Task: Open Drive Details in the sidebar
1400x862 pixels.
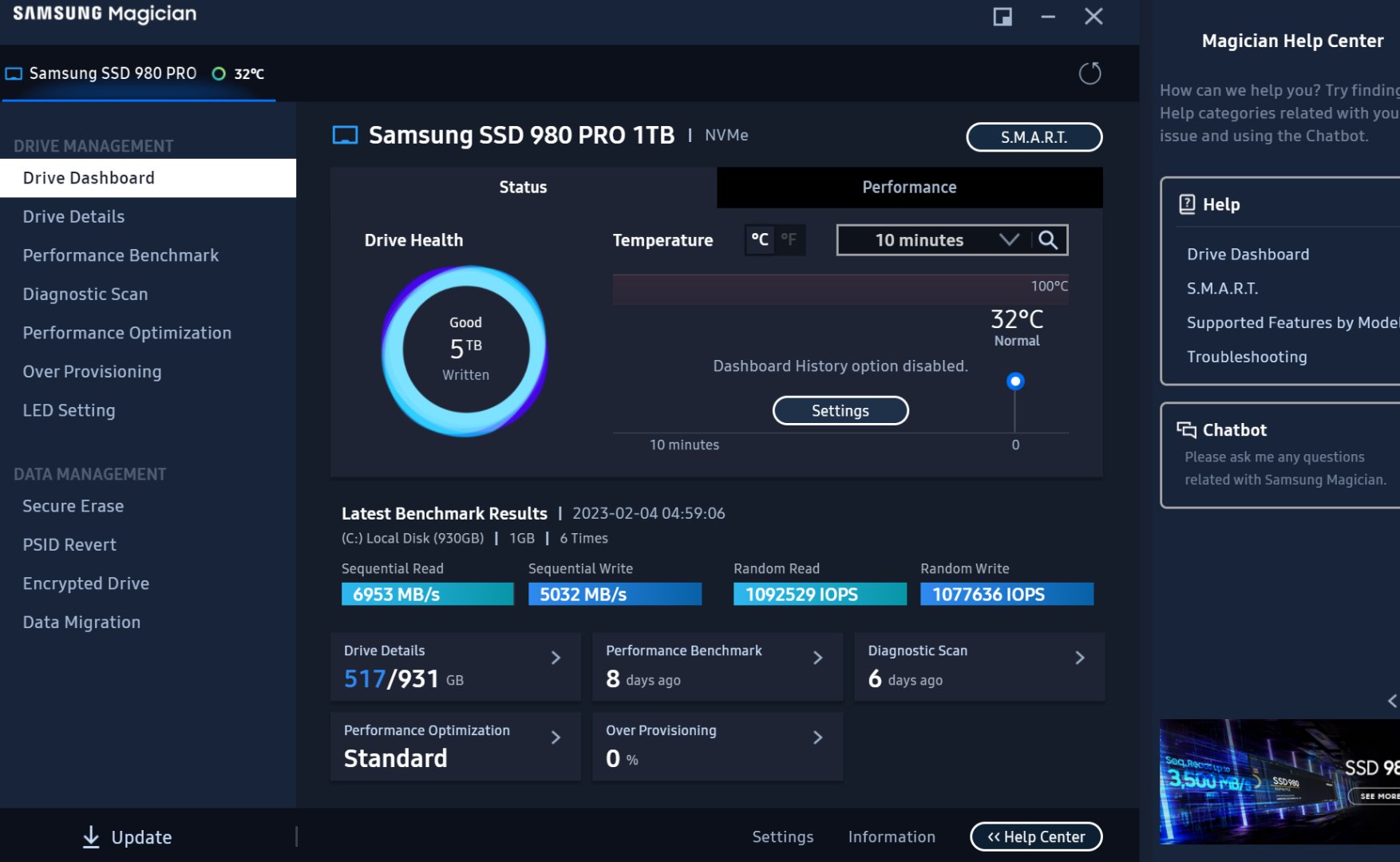Action: 148,217
